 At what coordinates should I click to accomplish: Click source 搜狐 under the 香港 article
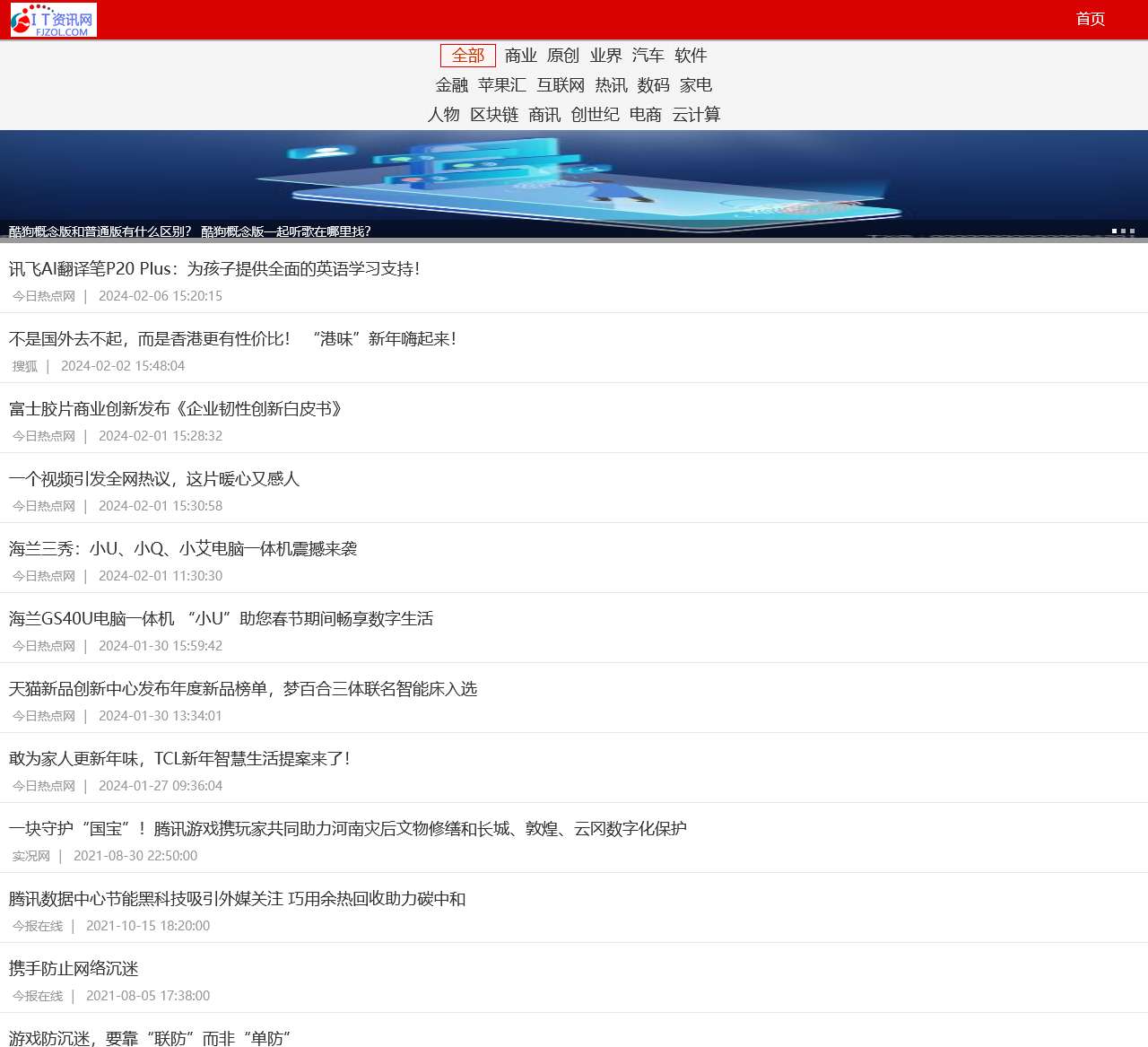coord(25,366)
